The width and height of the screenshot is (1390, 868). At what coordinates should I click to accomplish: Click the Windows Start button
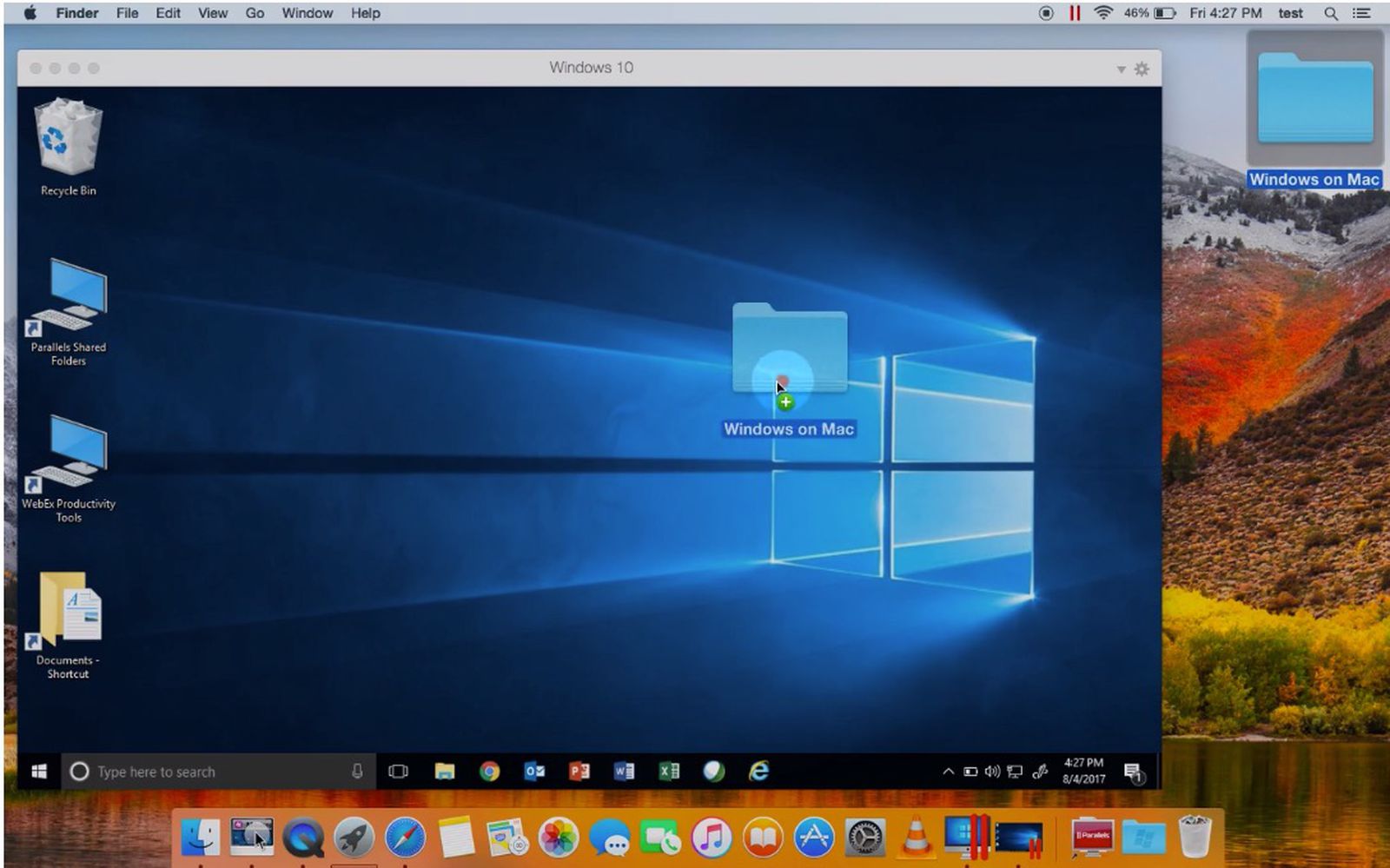pyautogui.click(x=39, y=772)
